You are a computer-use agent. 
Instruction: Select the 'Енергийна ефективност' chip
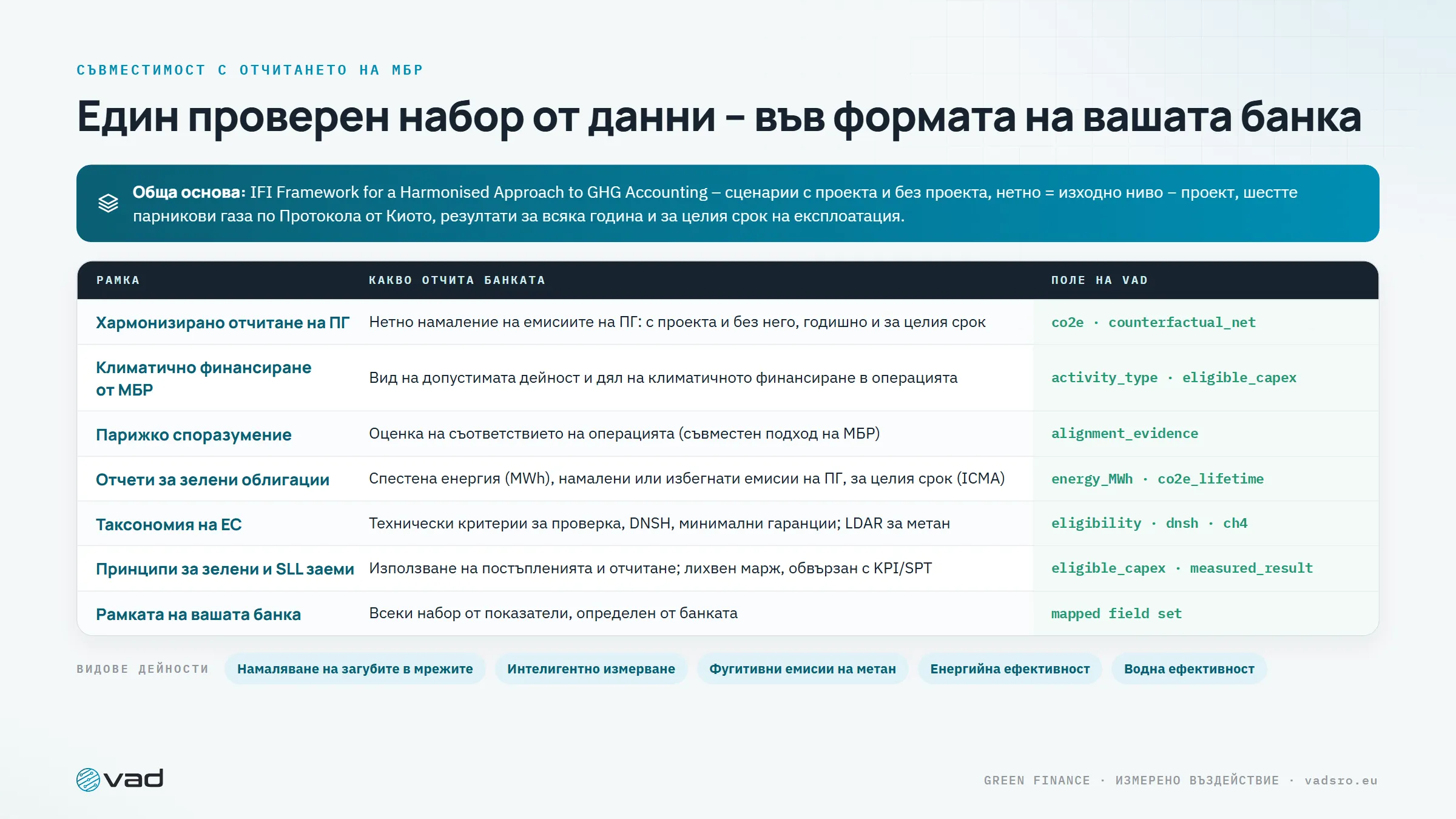pos(1010,669)
